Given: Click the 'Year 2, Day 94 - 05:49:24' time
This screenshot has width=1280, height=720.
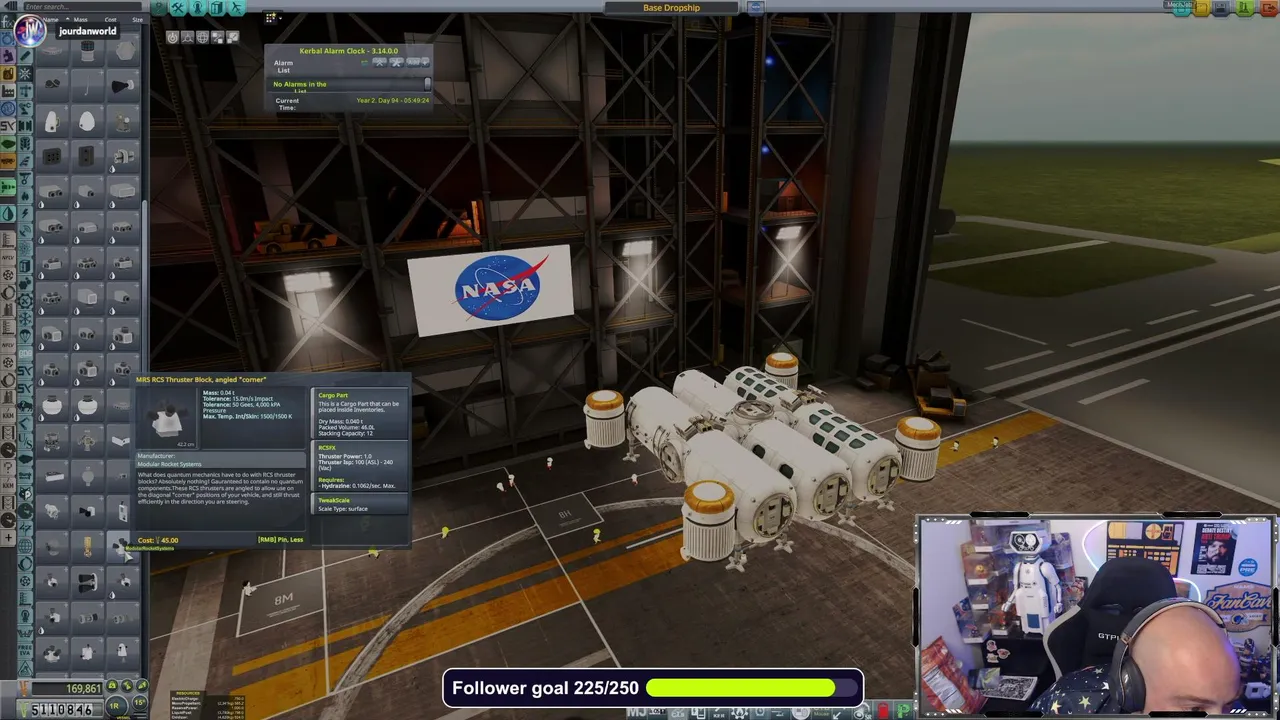Looking at the screenshot, I should 393,100.
